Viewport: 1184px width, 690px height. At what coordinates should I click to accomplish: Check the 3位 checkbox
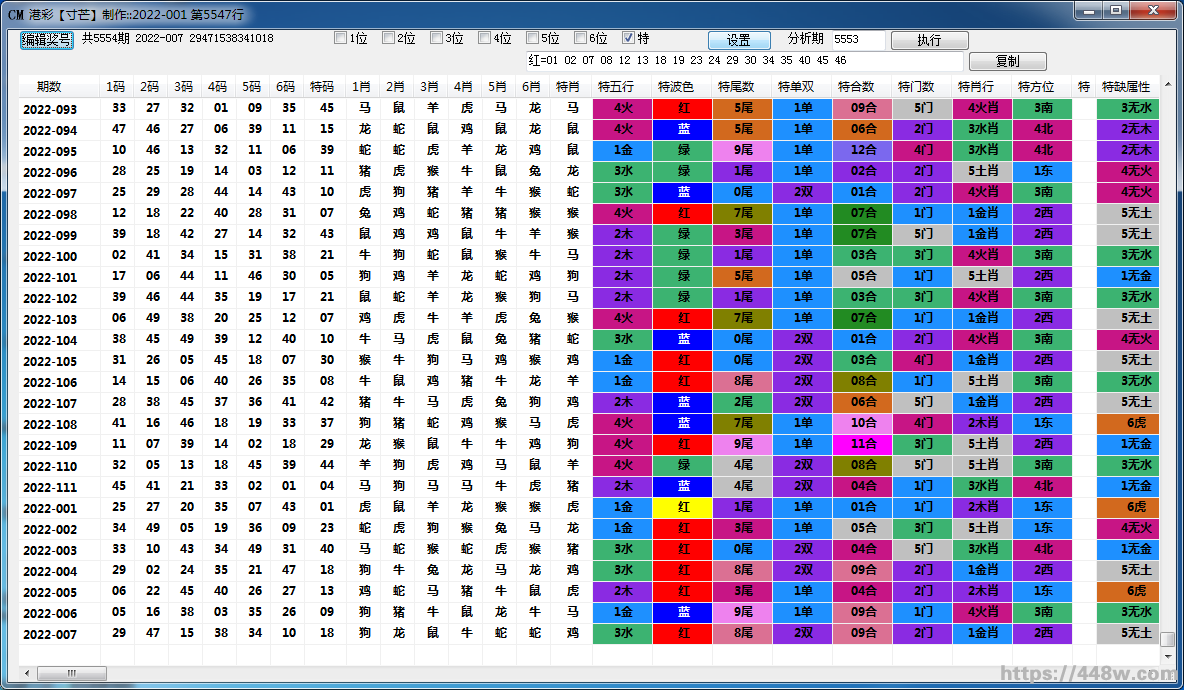[x=436, y=39]
